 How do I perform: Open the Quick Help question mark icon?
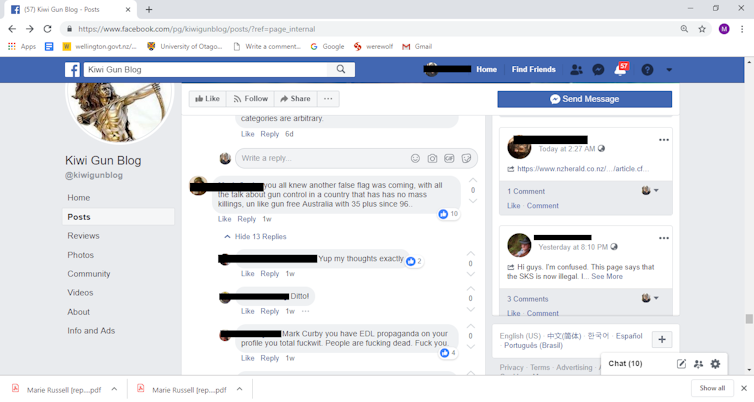tap(647, 70)
